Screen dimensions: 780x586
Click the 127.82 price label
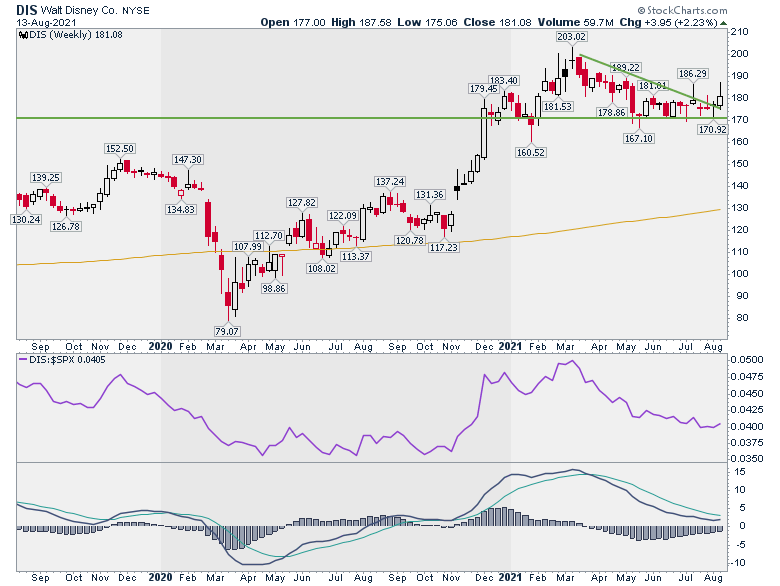(301, 202)
